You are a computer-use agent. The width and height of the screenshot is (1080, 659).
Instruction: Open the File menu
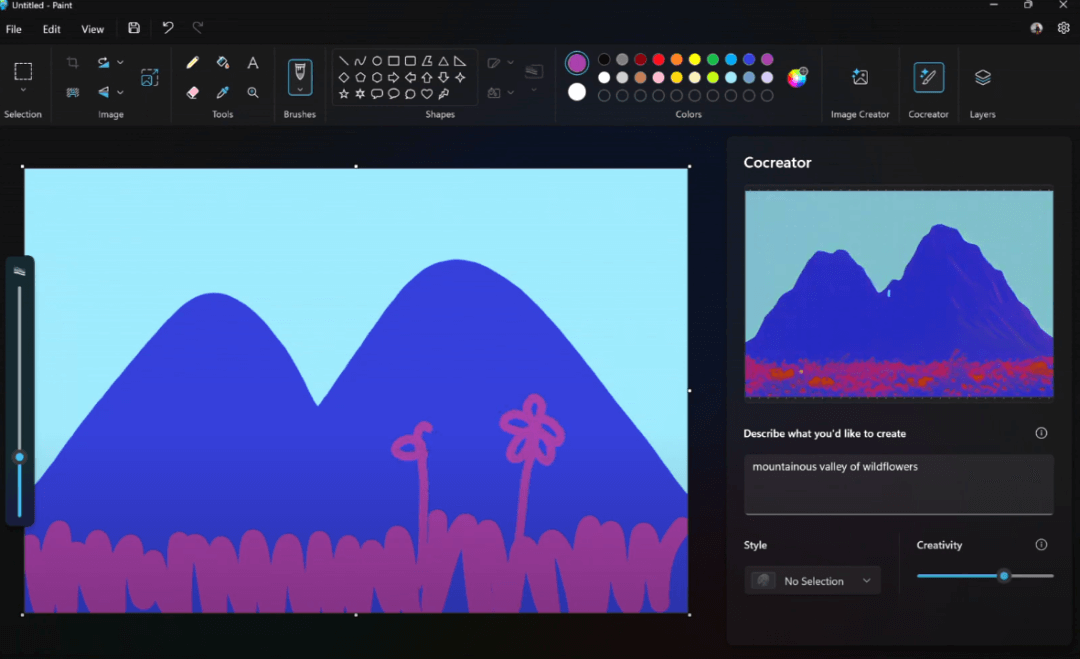pos(14,29)
